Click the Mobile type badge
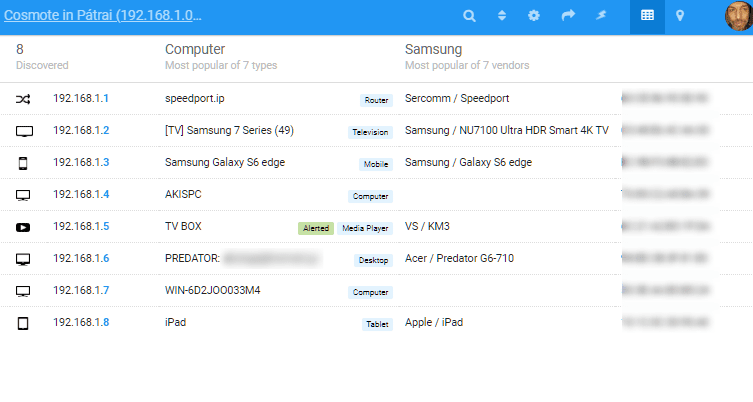Image resolution: width=753 pixels, height=402 pixels. coord(376,164)
